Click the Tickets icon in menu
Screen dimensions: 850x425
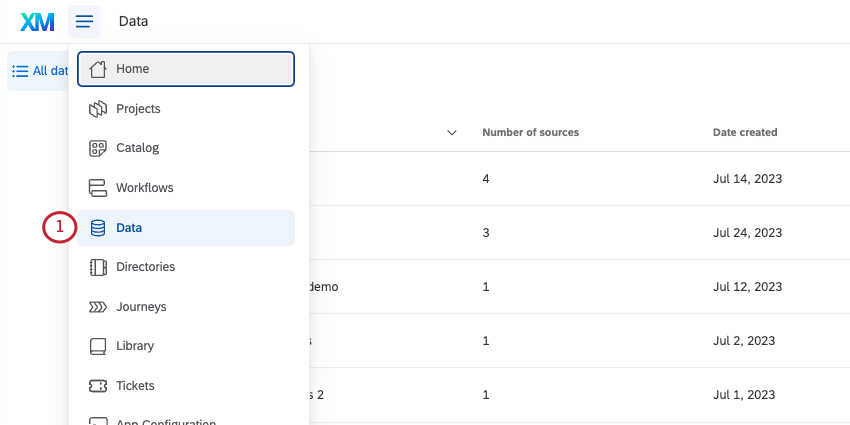(x=97, y=386)
